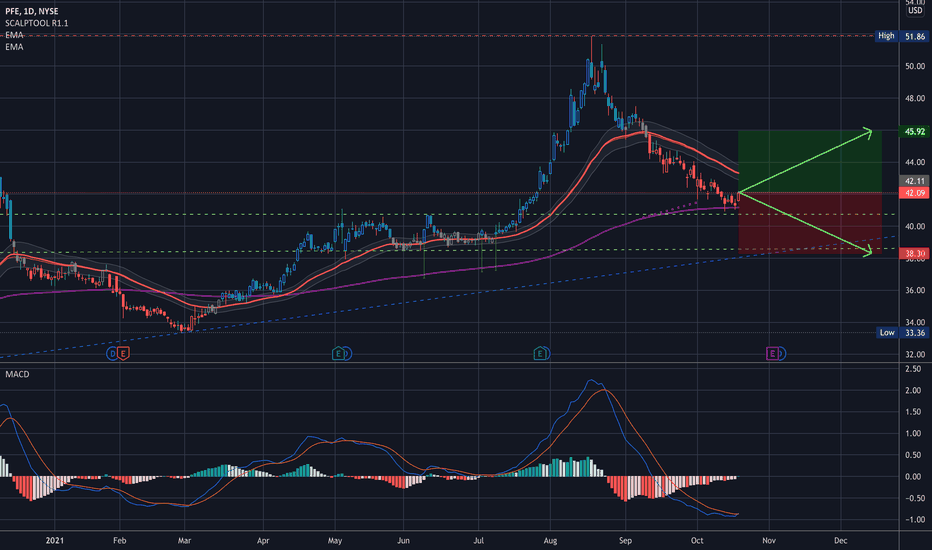Click the gray 42.11 price tag

point(915,181)
